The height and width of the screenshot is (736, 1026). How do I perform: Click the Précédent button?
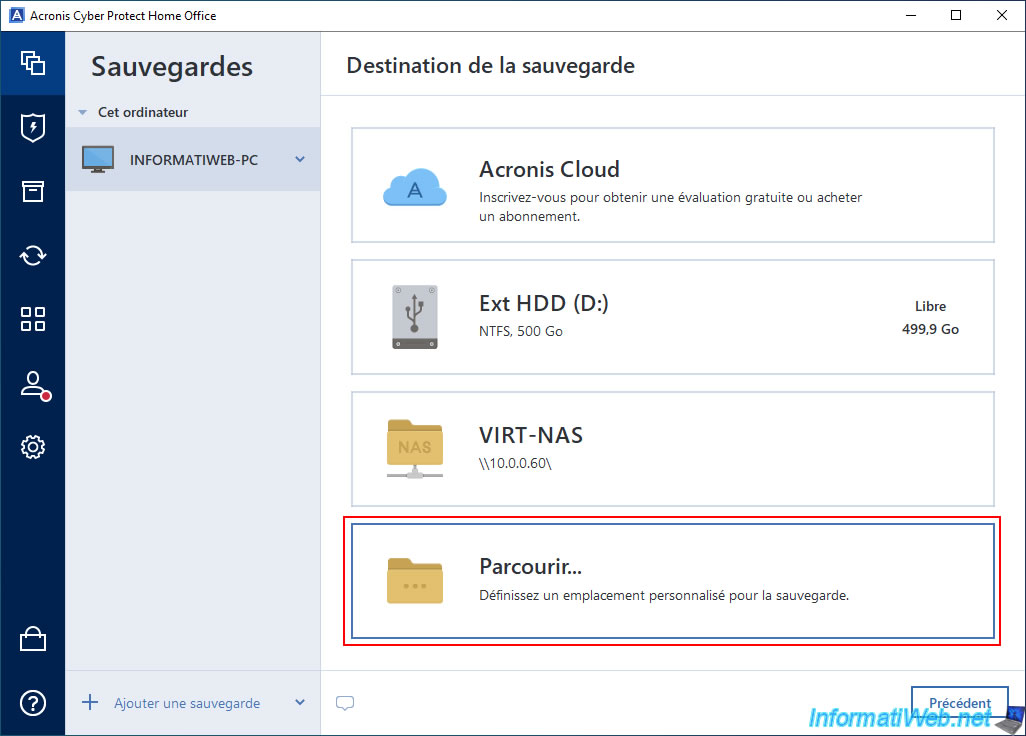(959, 703)
